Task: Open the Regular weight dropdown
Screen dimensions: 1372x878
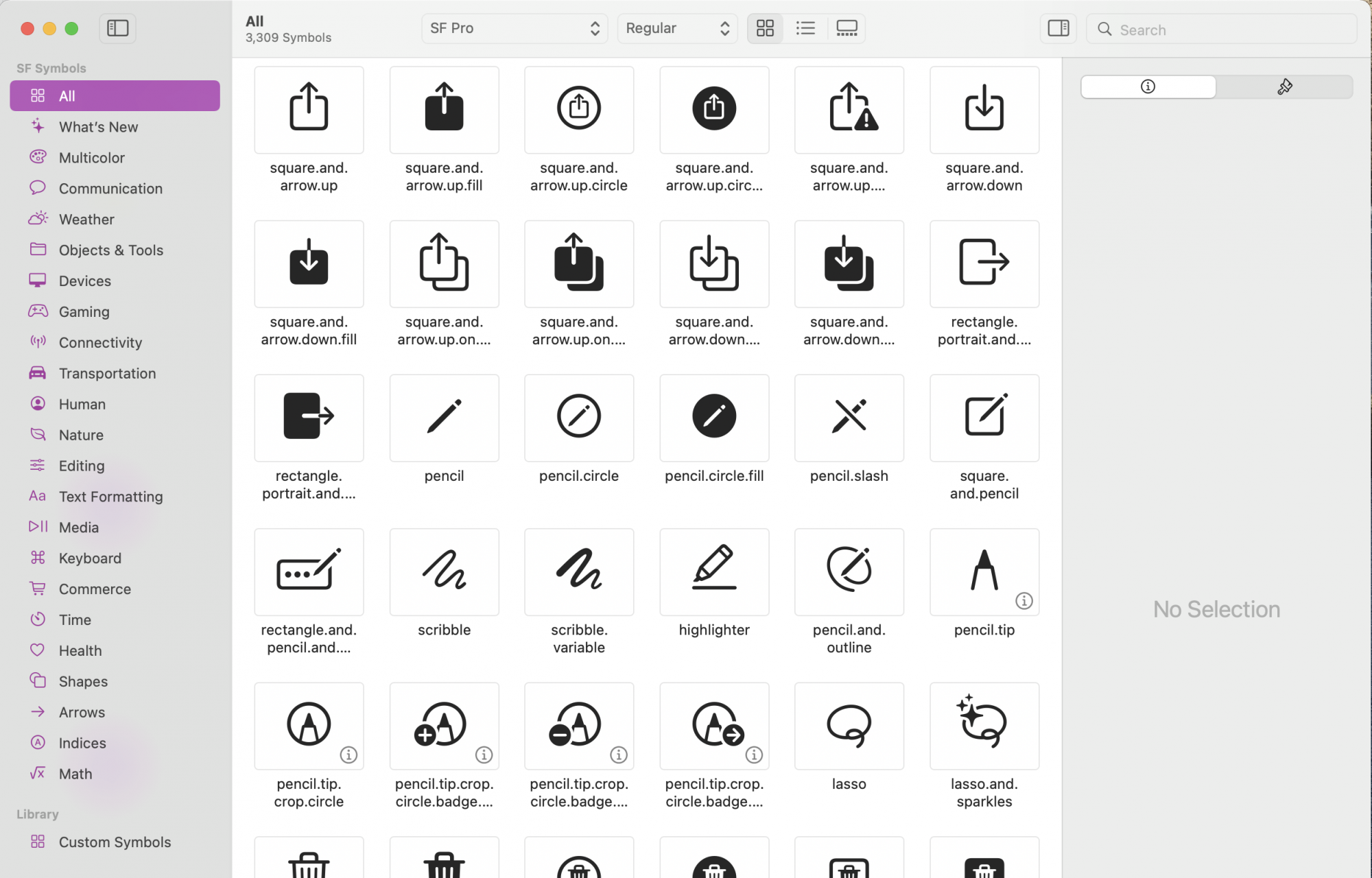Action: (677, 28)
